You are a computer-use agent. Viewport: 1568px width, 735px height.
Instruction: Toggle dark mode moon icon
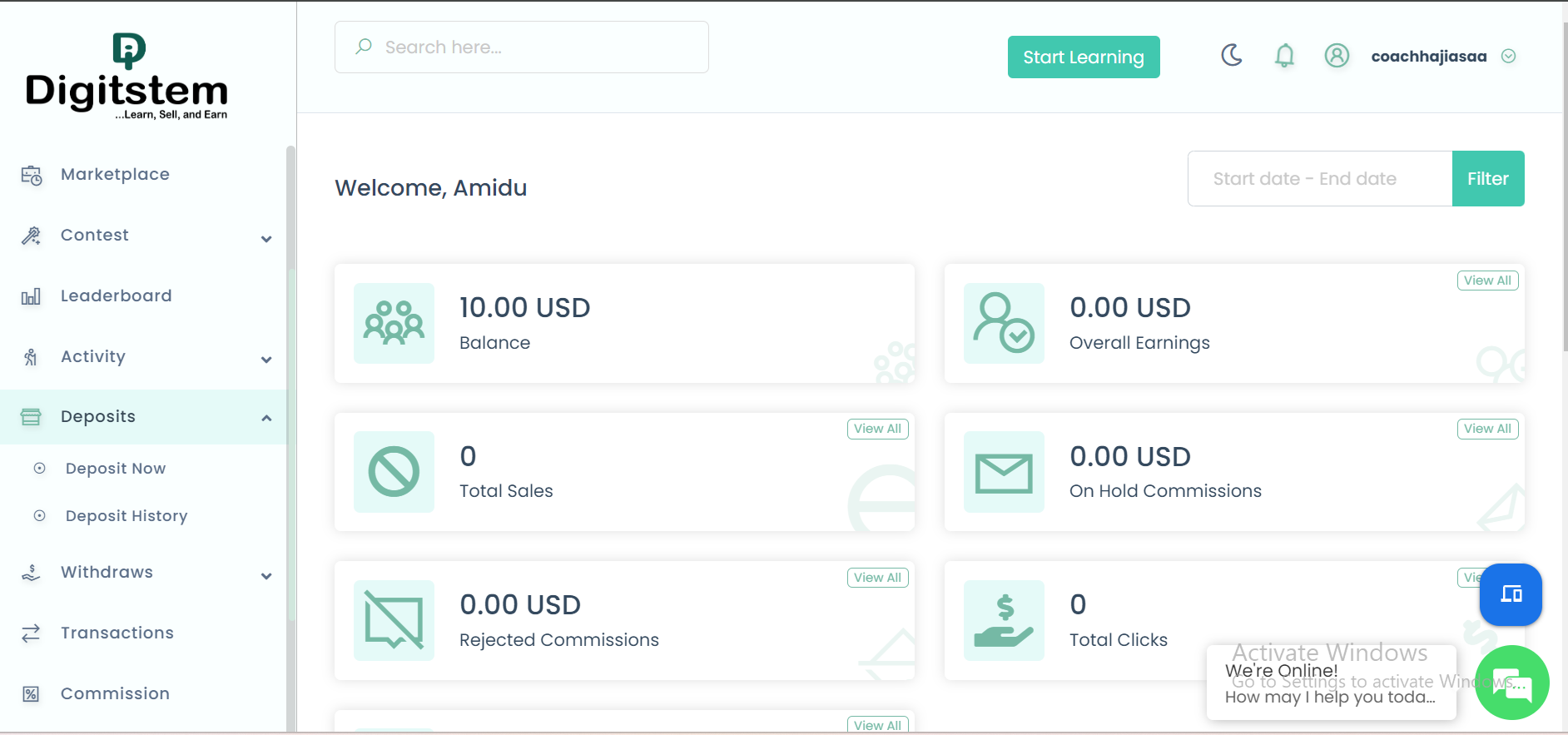[1232, 56]
